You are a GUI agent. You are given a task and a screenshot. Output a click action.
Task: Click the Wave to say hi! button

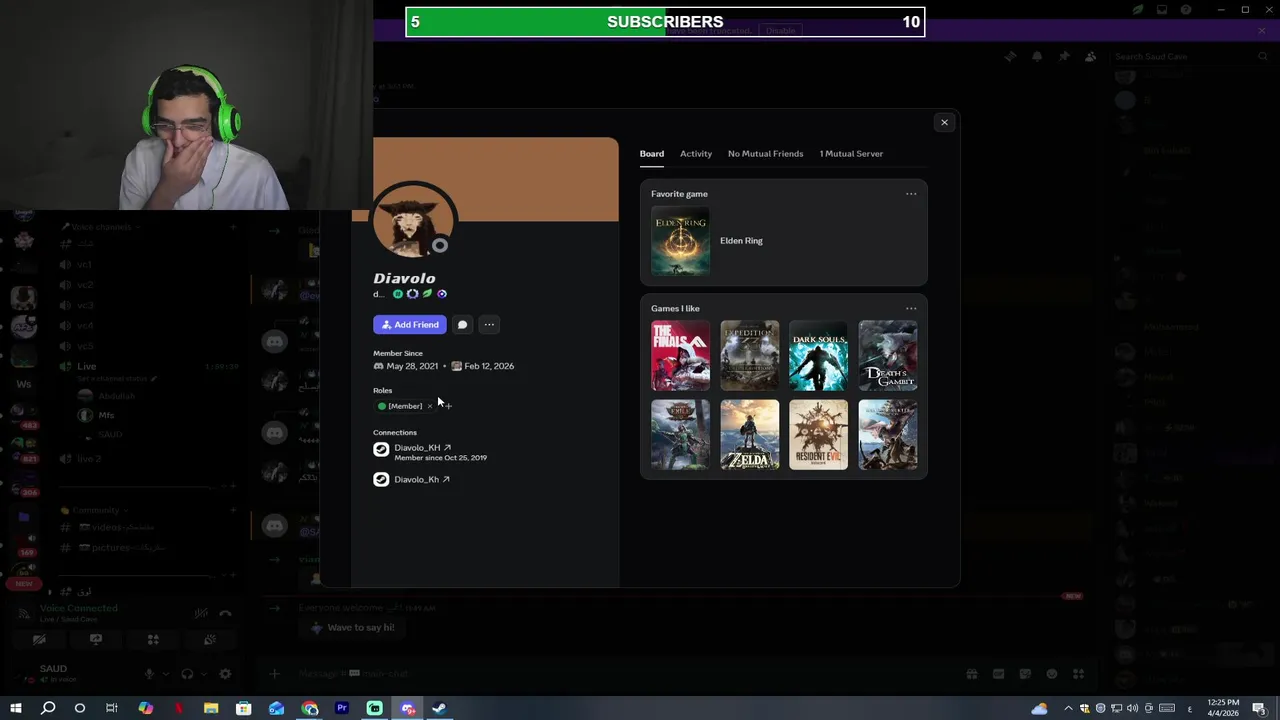coord(352,628)
